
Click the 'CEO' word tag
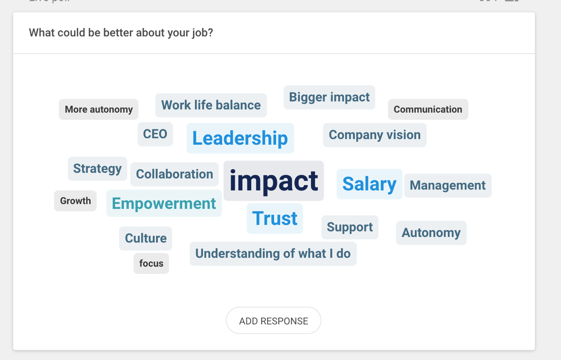(x=155, y=134)
